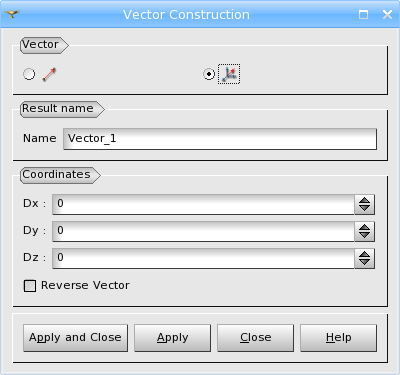Select the two-points vector construction icon

pyautogui.click(x=49, y=74)
